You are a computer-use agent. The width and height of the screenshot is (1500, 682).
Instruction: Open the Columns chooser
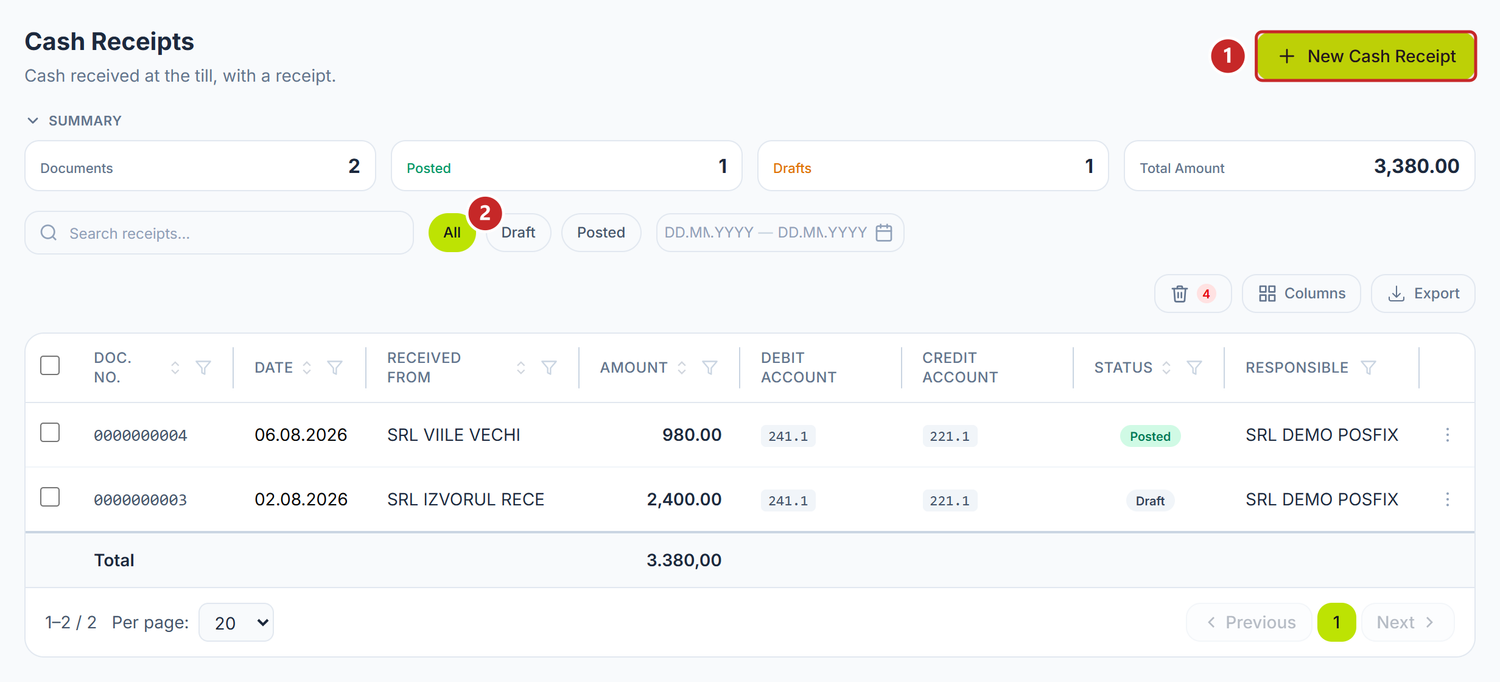tap(1301, 293)
